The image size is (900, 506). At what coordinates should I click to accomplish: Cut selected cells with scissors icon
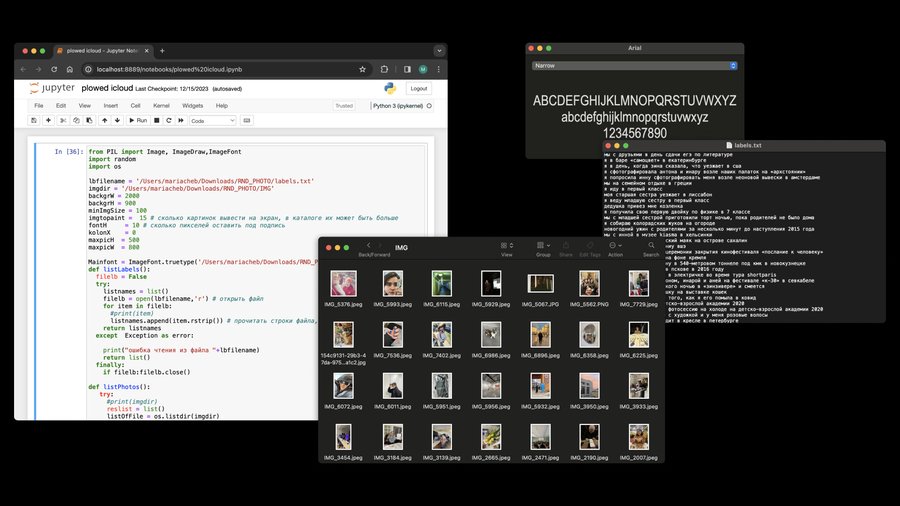63,120
